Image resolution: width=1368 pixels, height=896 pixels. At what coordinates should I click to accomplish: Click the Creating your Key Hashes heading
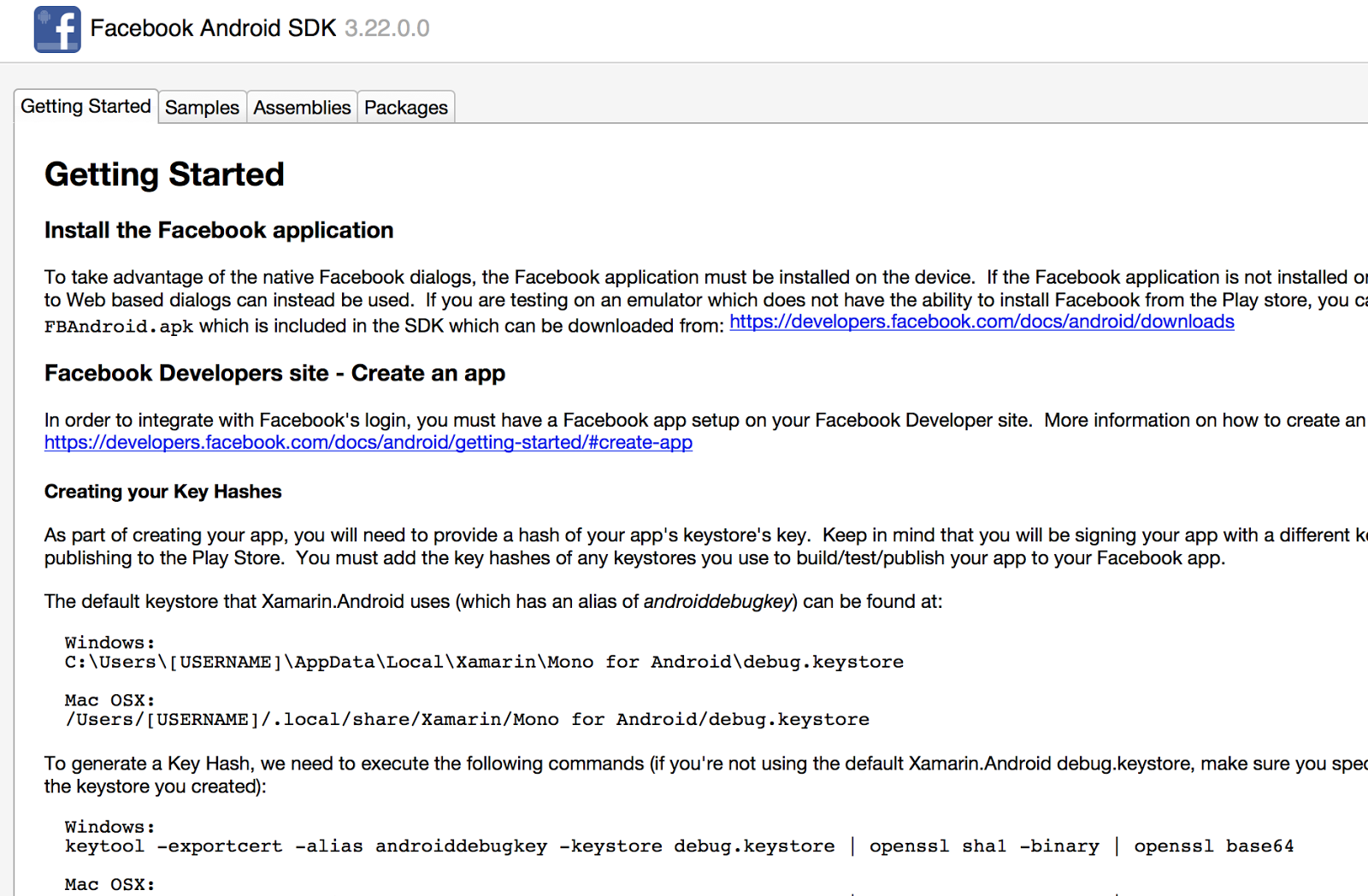click(x=162, y=492)
